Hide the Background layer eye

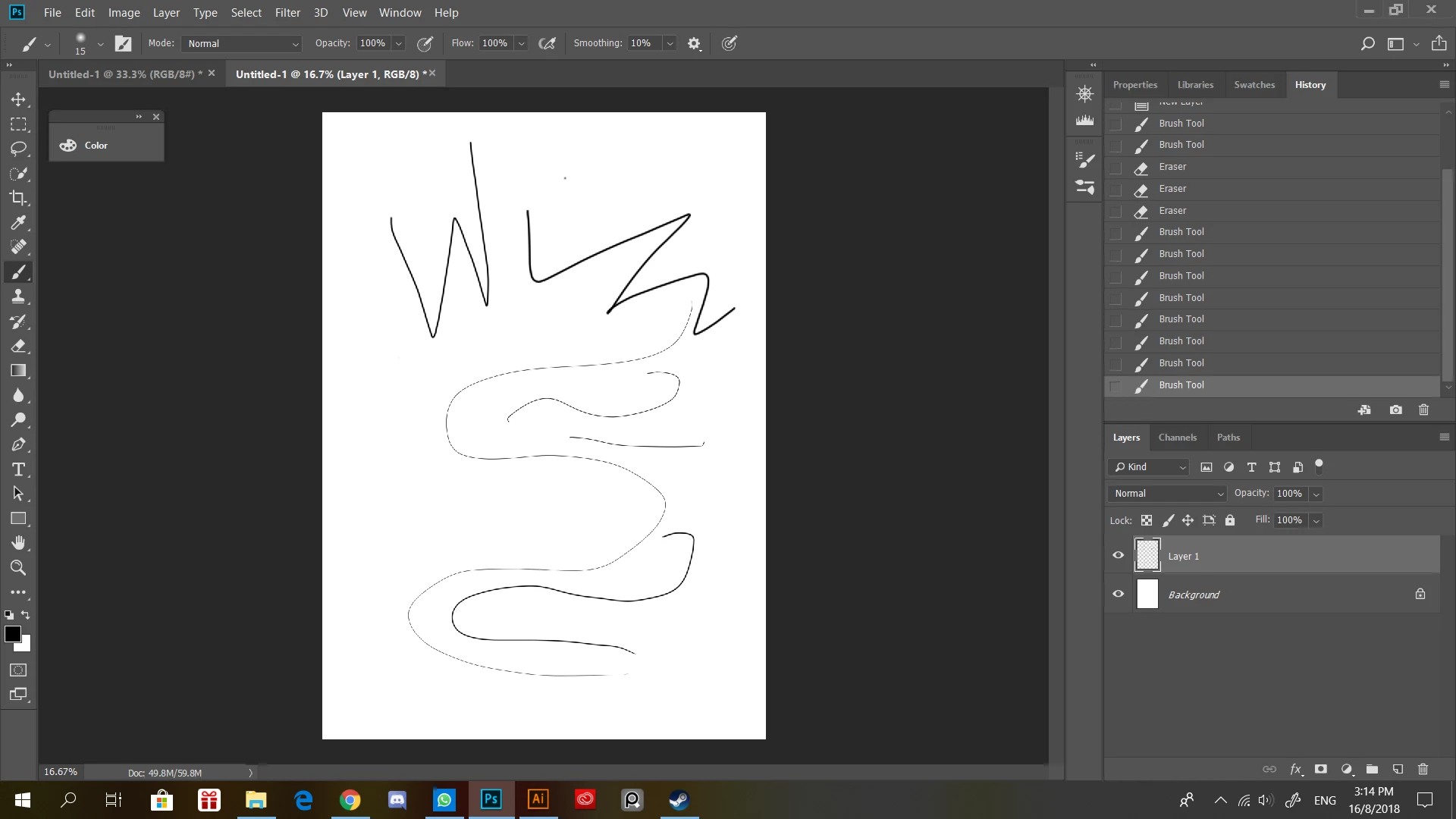1118,594
